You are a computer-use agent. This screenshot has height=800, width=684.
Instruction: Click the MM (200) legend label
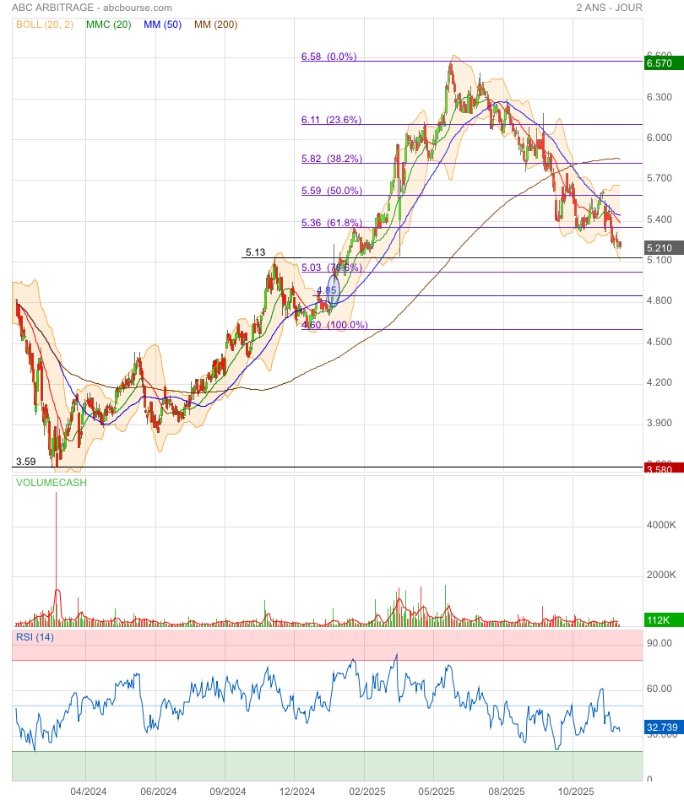pyautogui.click(x=216, y=24)
